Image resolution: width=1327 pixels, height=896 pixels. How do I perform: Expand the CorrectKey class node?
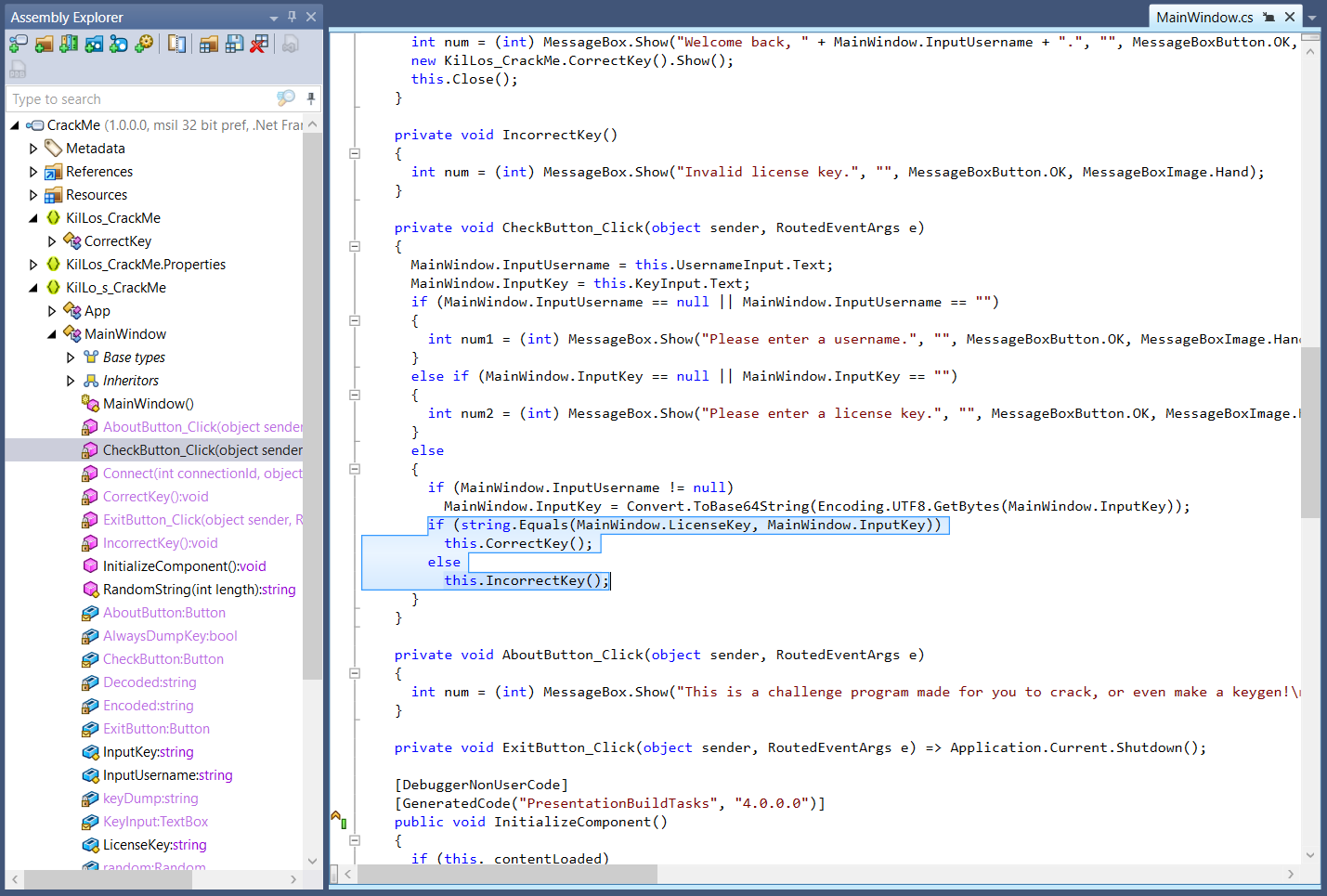(52, 241)
